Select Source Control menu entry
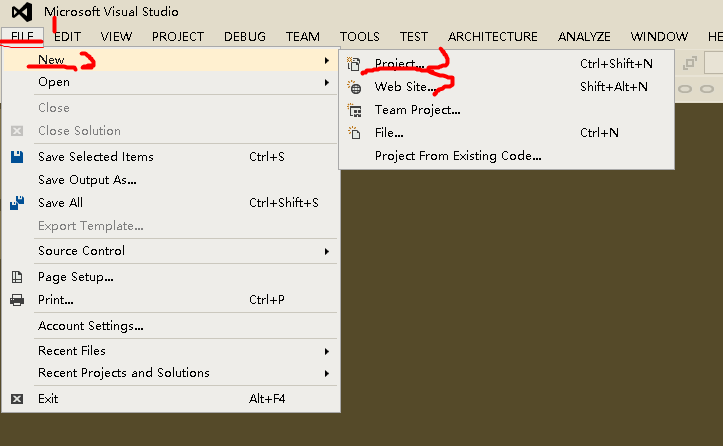 171,251
